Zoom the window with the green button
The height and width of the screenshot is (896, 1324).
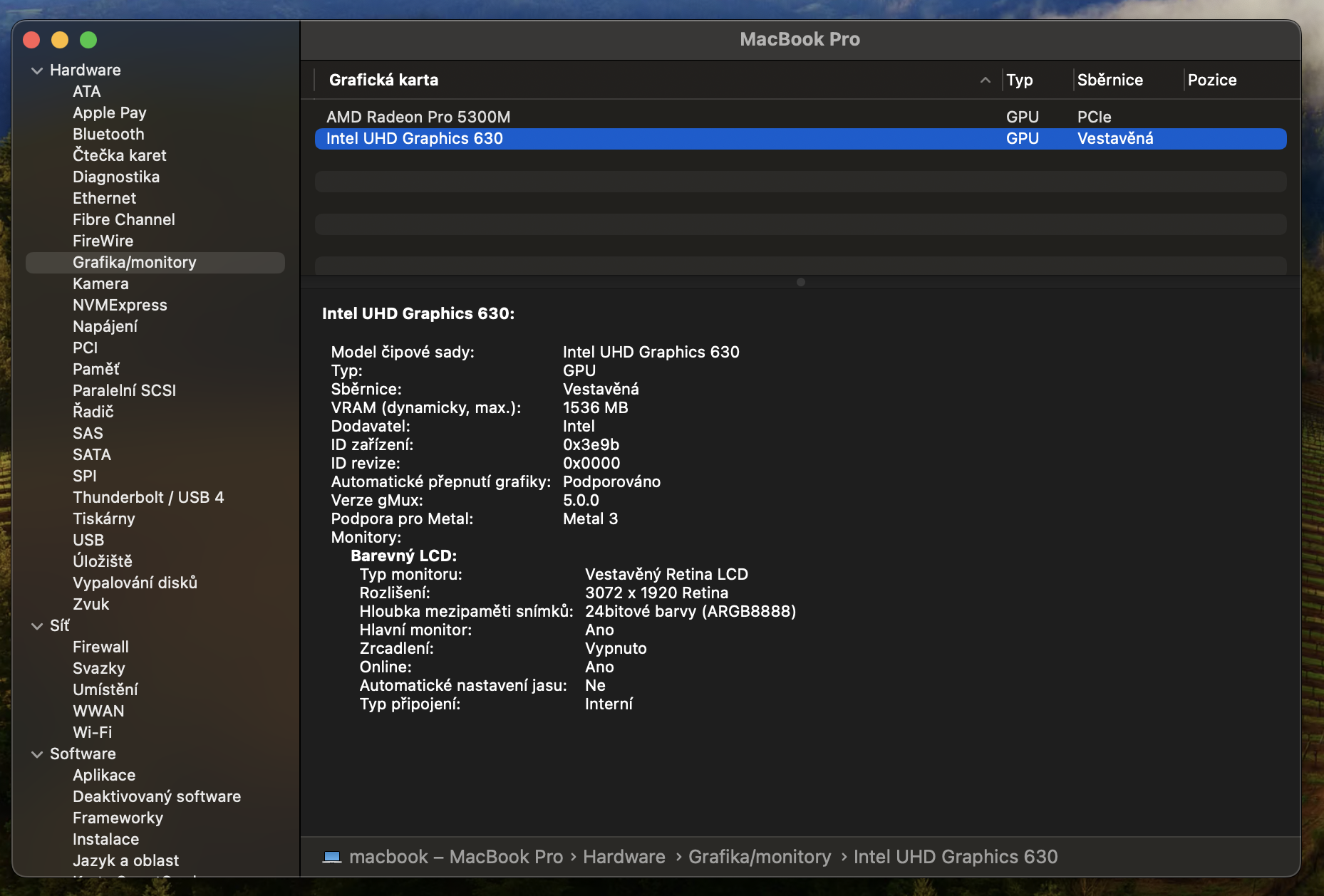(x=88, y=40)
